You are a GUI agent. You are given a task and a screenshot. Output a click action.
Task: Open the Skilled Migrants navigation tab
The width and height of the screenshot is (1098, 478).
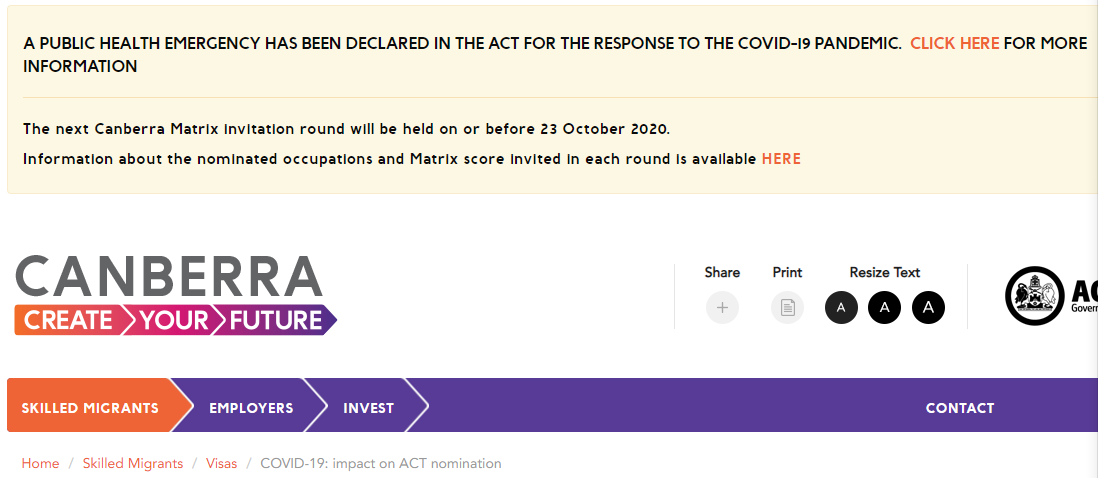90,408
